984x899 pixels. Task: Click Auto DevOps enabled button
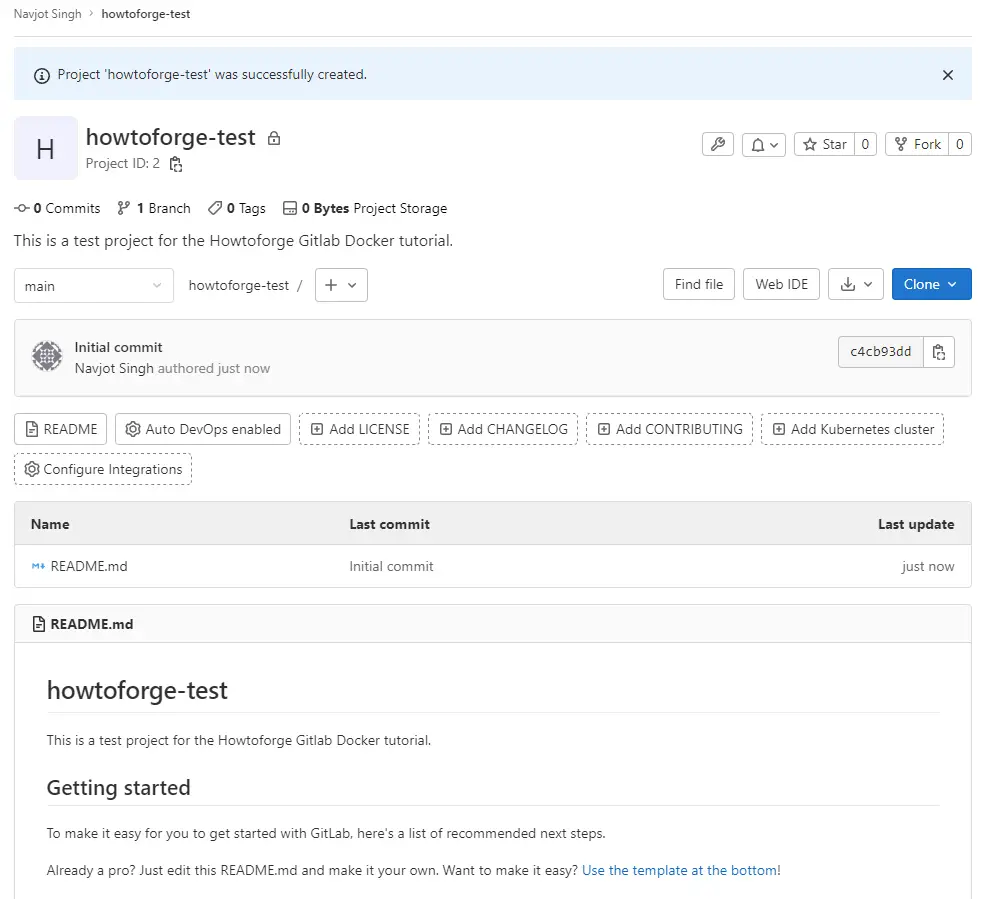coord(203,429)
